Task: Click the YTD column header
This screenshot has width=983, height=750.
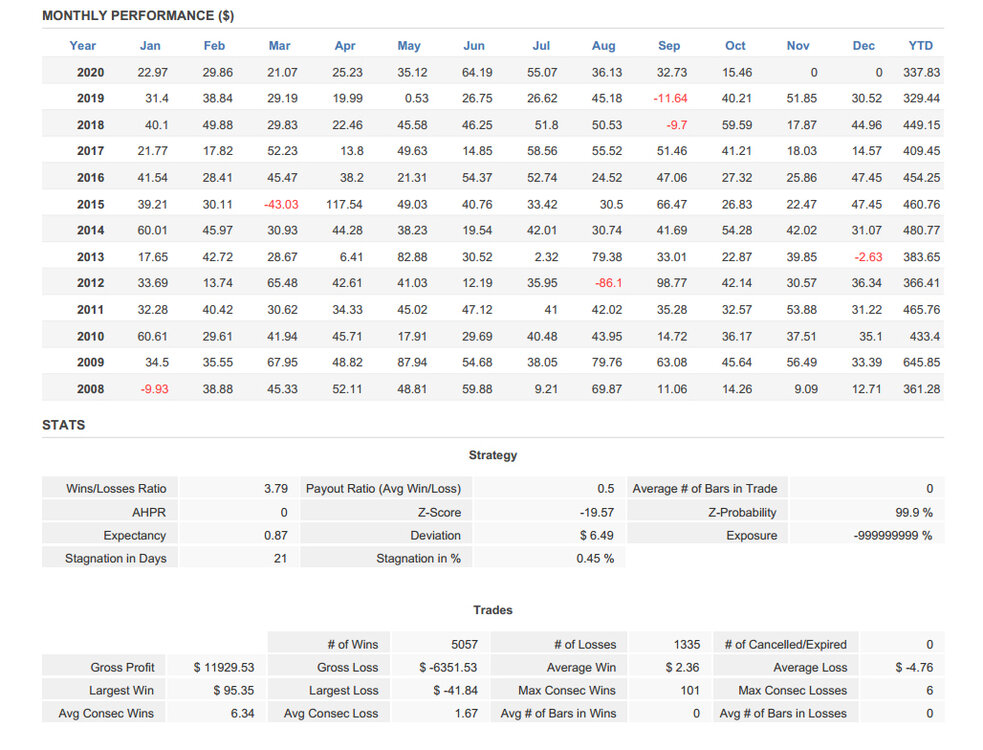Action: tap(920, 46)
